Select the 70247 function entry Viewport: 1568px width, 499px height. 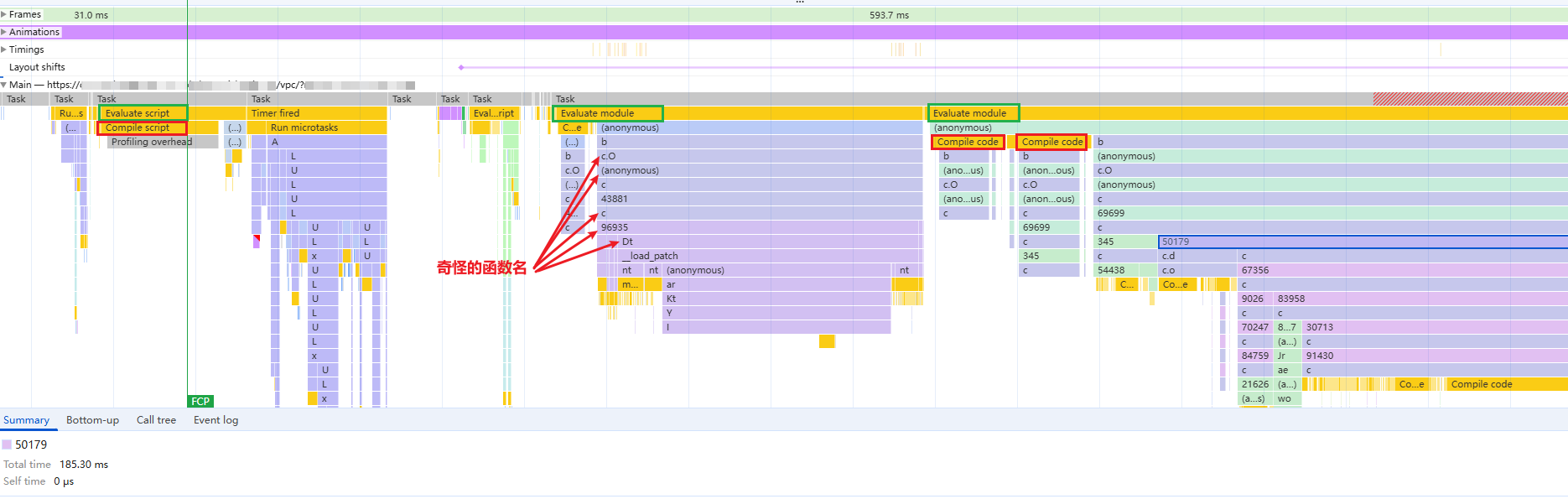[1255, 327]
